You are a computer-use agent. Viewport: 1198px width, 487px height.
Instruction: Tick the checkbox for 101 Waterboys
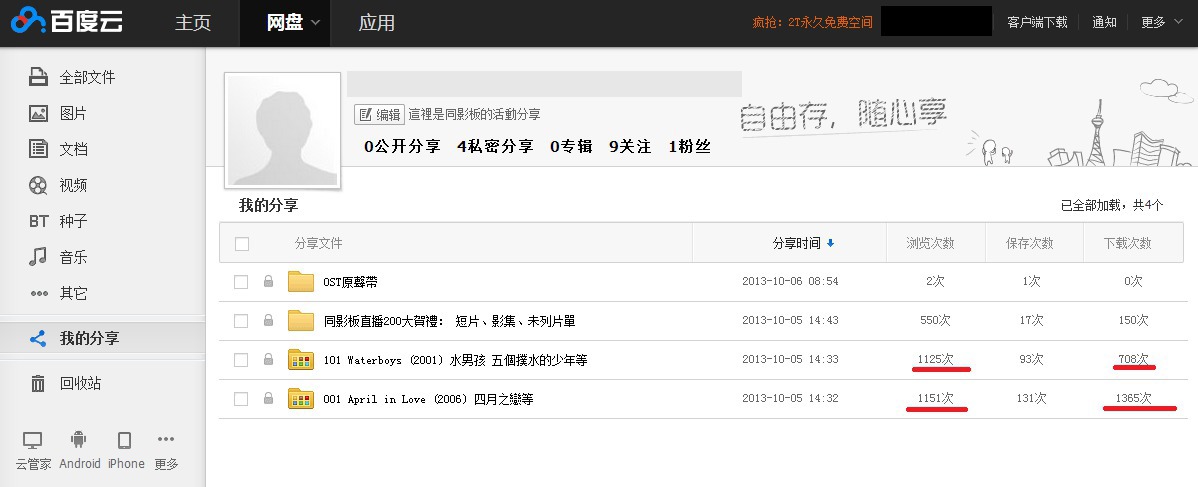coord(241,359)
